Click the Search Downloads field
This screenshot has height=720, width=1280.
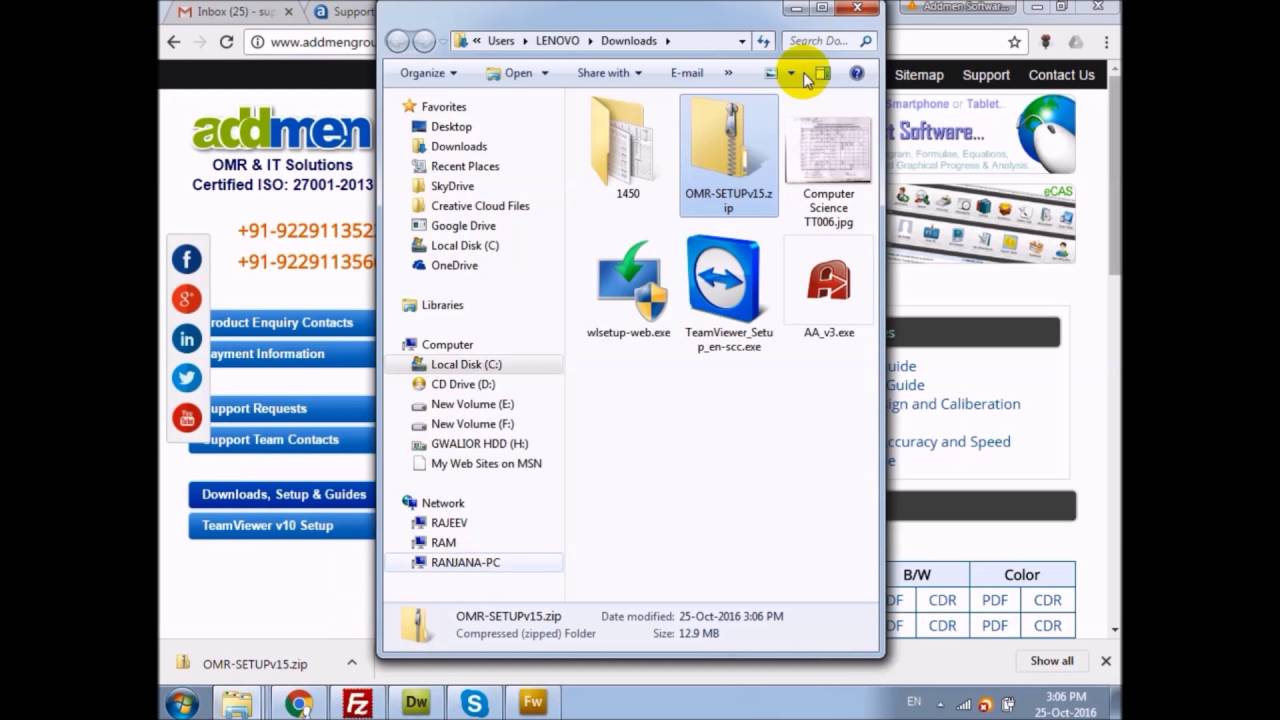(829, 41)
